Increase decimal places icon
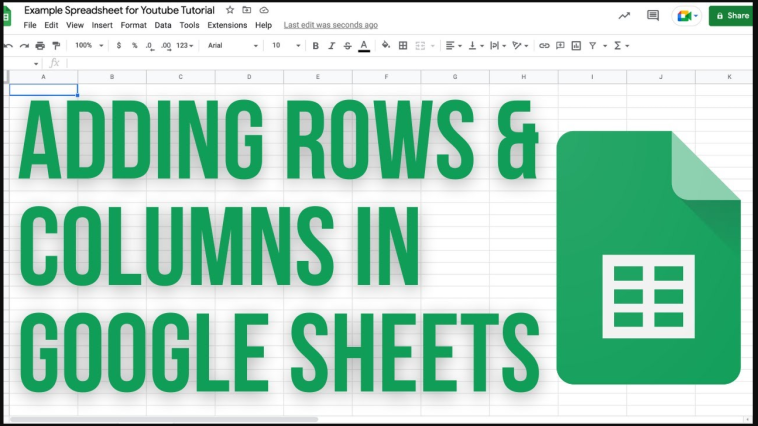The height and width of the screenshot is (426, 758). (166, 46)
